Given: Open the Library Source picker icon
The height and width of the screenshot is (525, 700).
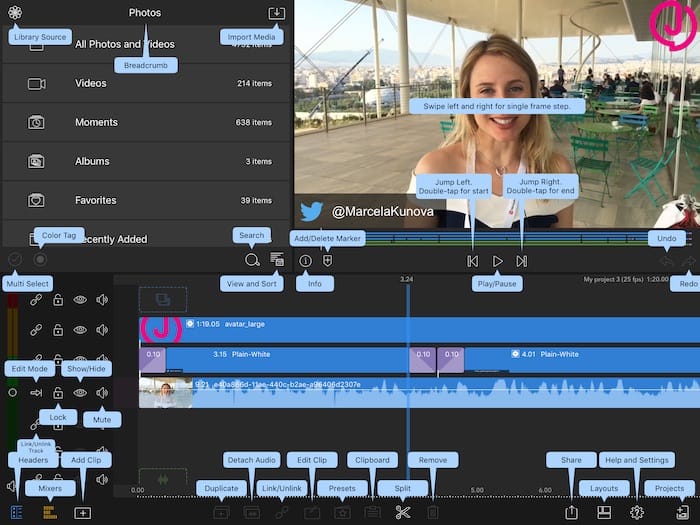Looking at the screenshot, I should [x=15, y=13].
